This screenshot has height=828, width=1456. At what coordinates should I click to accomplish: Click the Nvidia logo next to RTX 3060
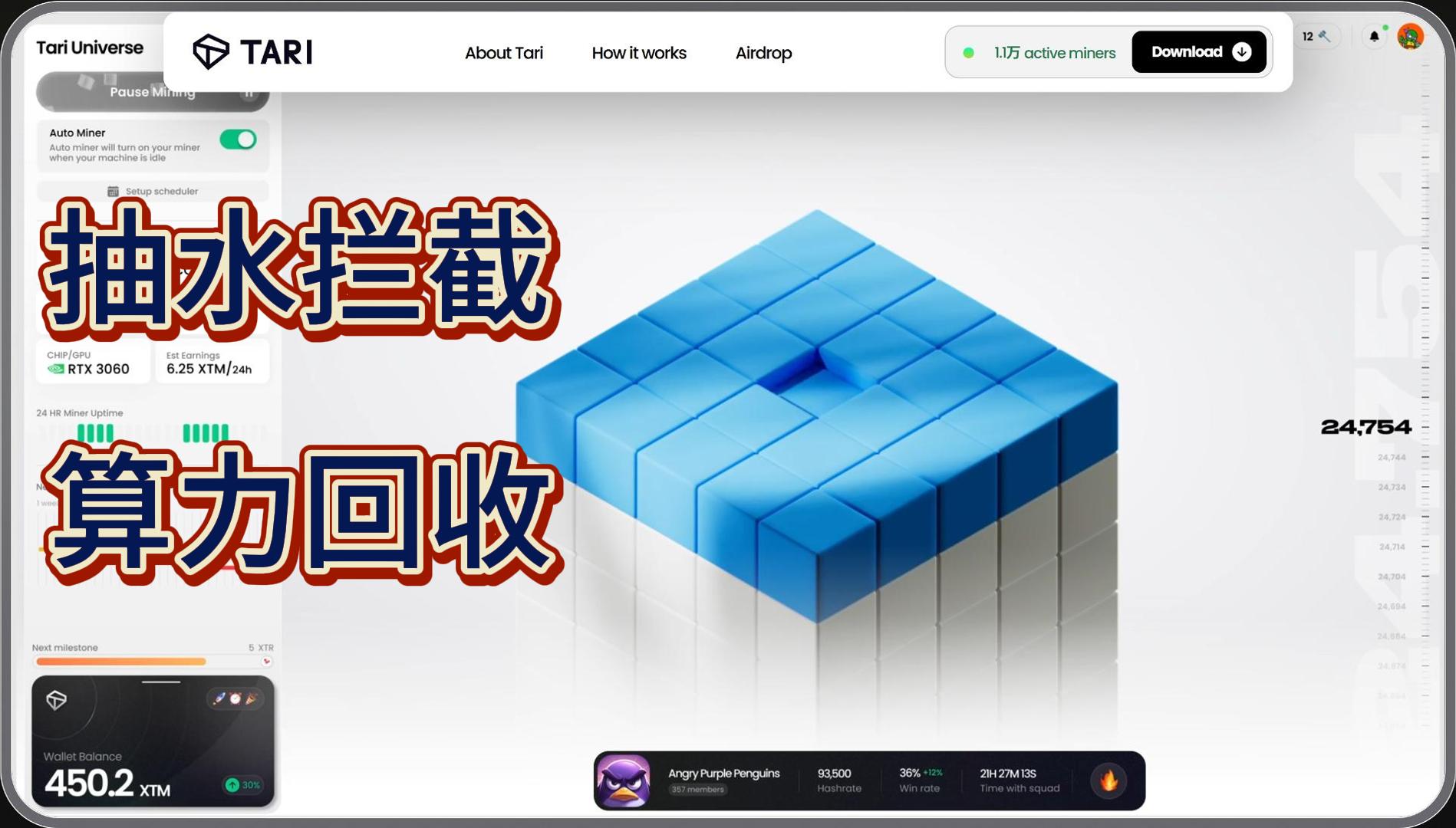tap(55, 369)
